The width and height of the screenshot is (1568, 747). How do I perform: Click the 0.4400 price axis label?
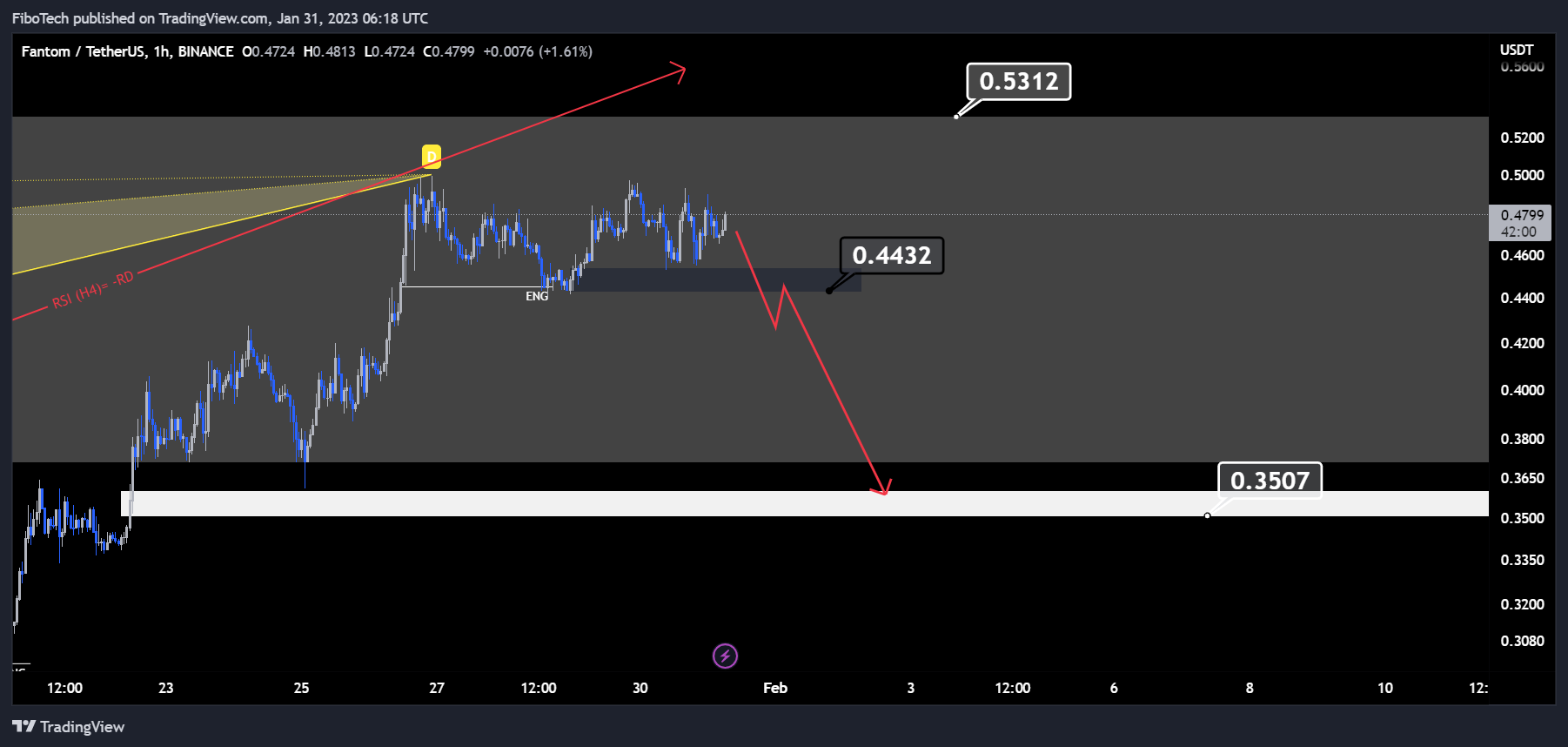[x=1522, y=298]
